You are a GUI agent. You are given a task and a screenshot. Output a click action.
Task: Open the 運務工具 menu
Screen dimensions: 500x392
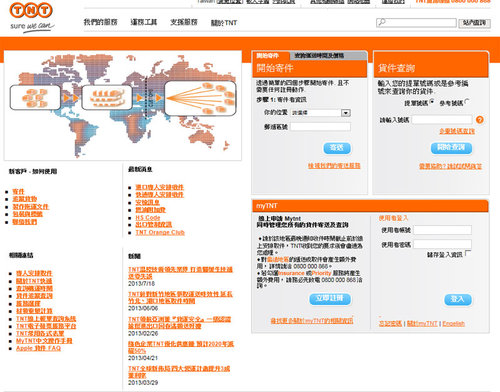point(144,22)
